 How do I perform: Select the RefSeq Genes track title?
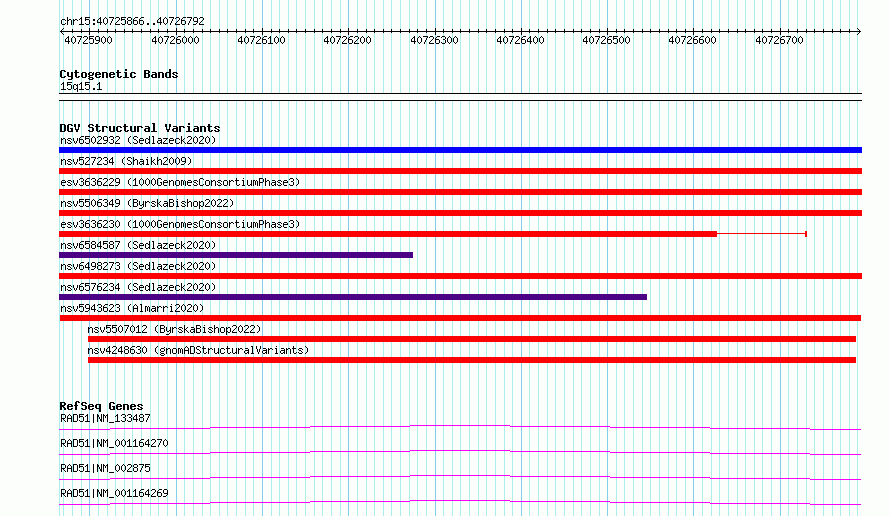point(101,406)
